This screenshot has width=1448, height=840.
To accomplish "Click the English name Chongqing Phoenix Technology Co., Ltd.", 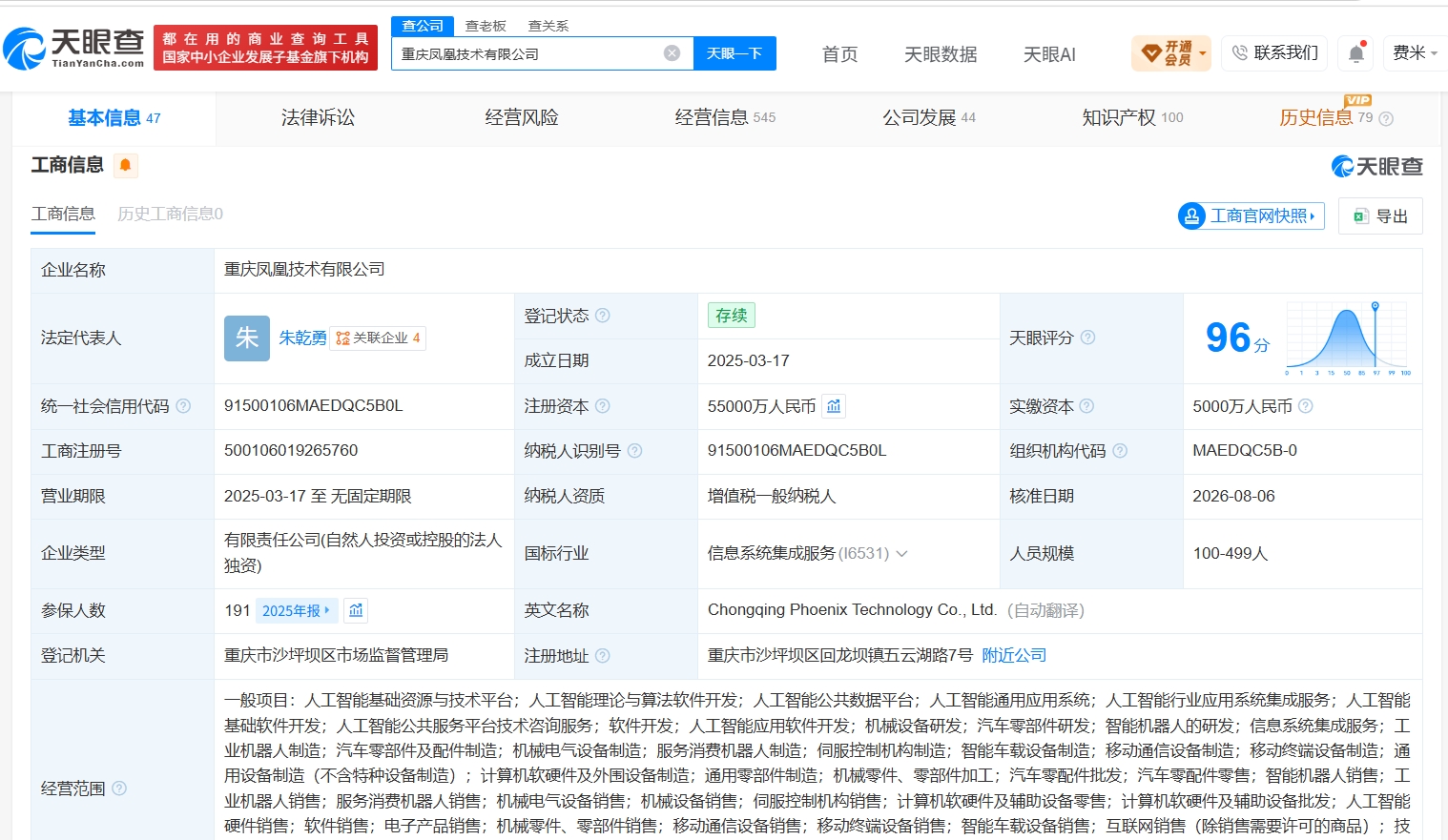I will [x=852, y=610].
